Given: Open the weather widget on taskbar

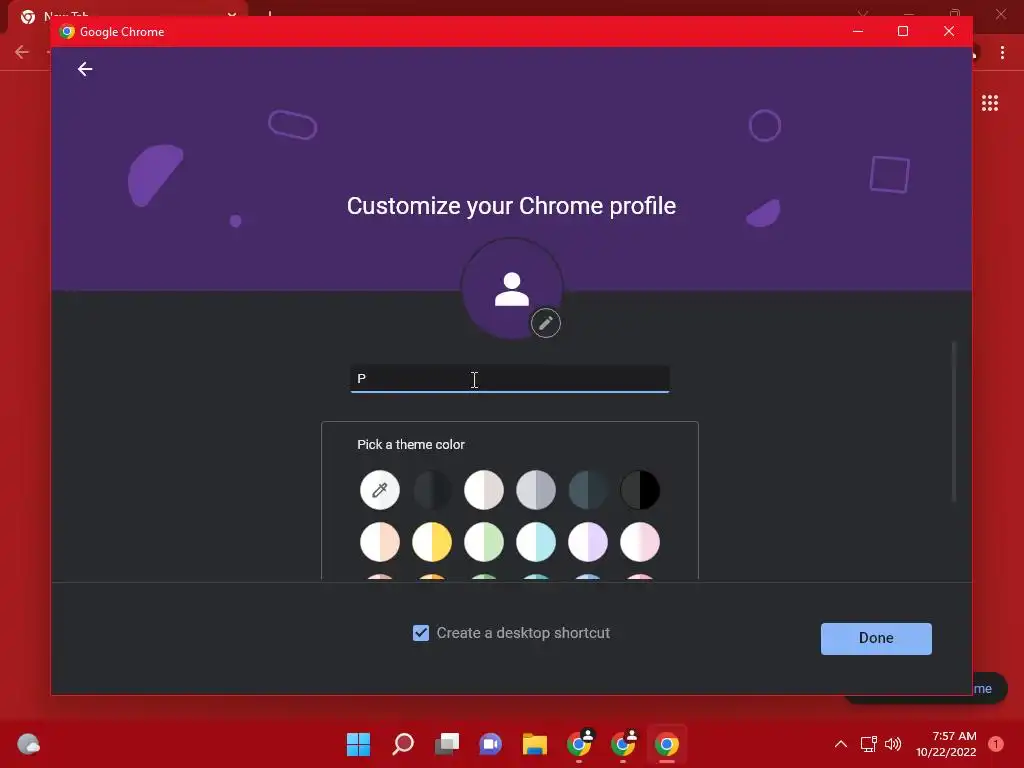Looking at the screenshot, I should click(28, 744).
